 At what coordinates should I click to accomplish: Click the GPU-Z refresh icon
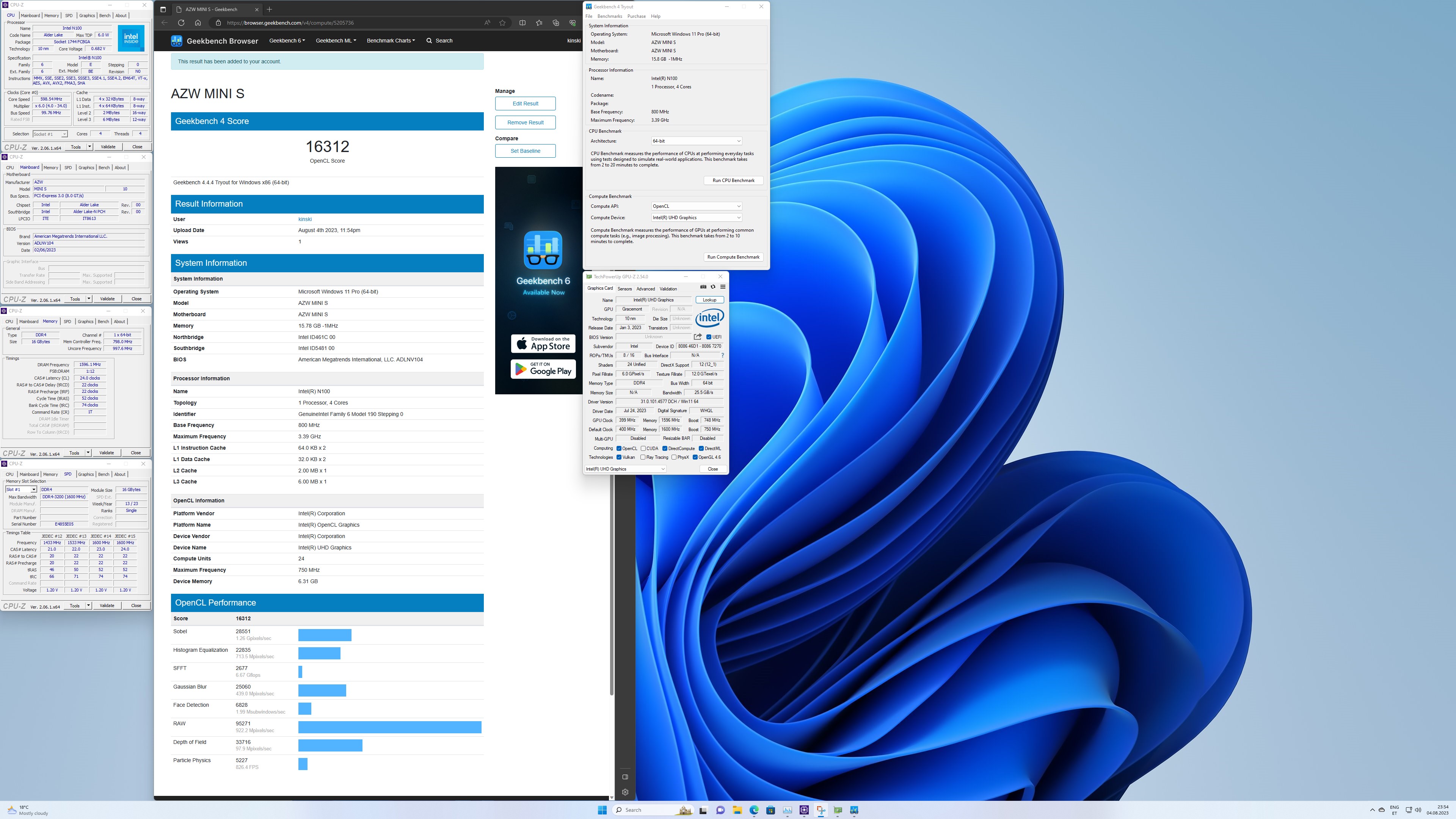pyautogui.click(x=713, y=287)
